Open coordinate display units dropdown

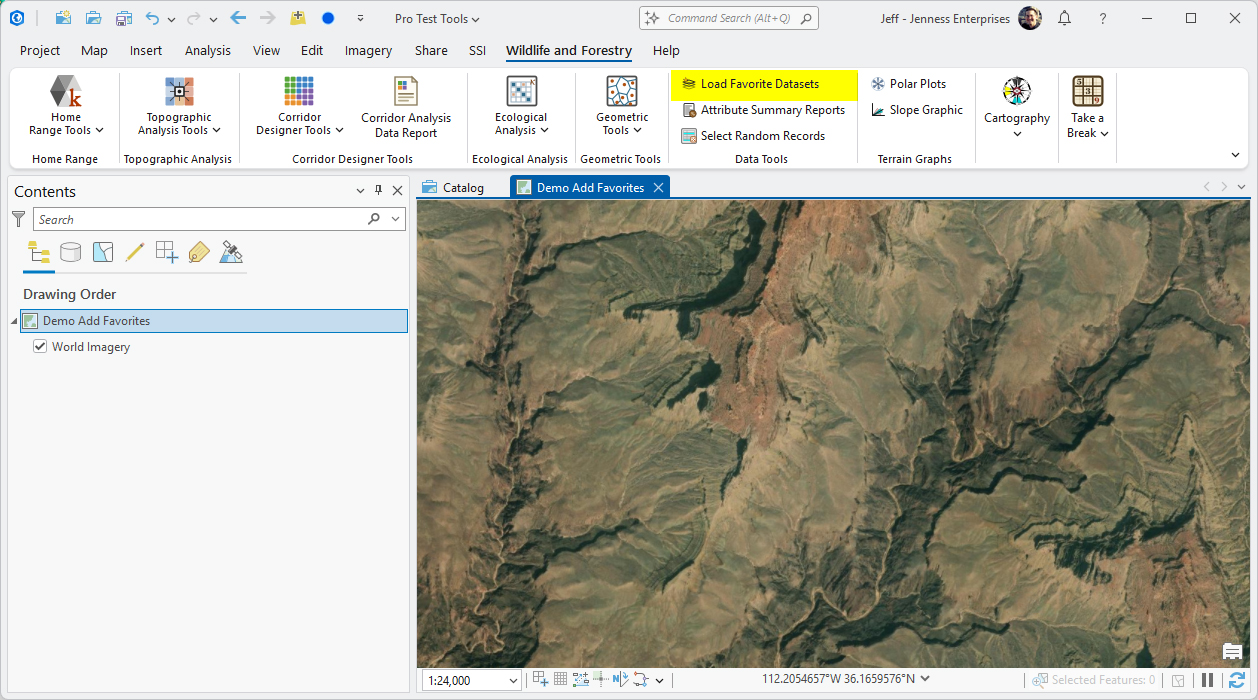coord(925,679)
